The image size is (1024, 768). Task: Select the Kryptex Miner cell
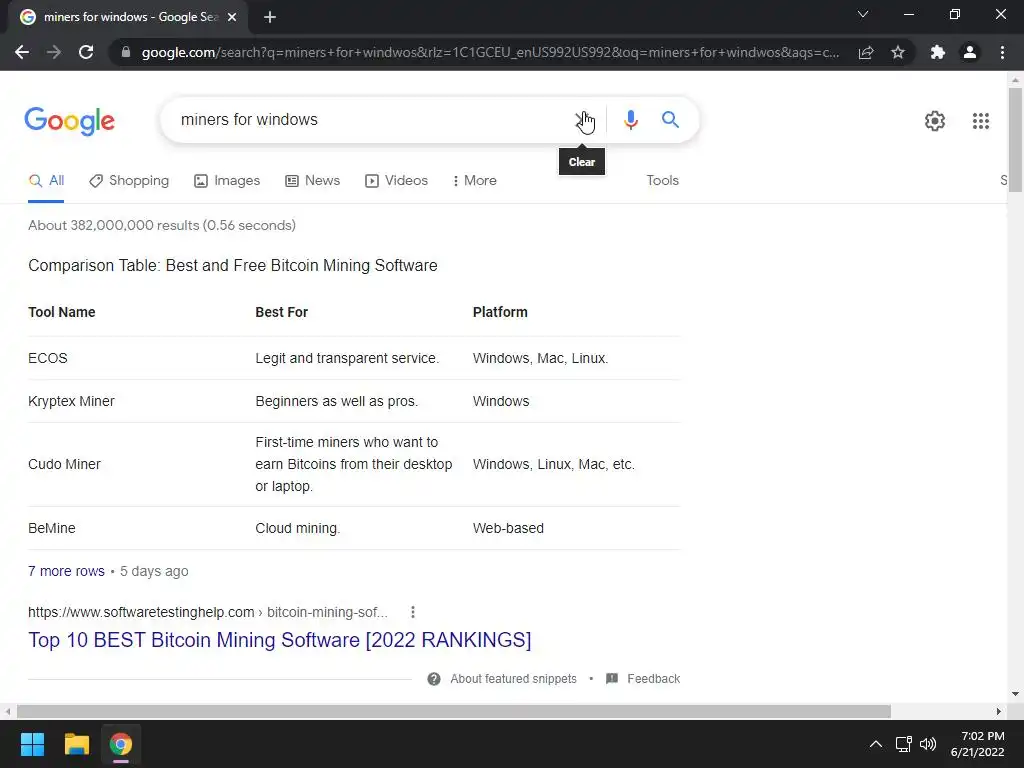(71, 402)
